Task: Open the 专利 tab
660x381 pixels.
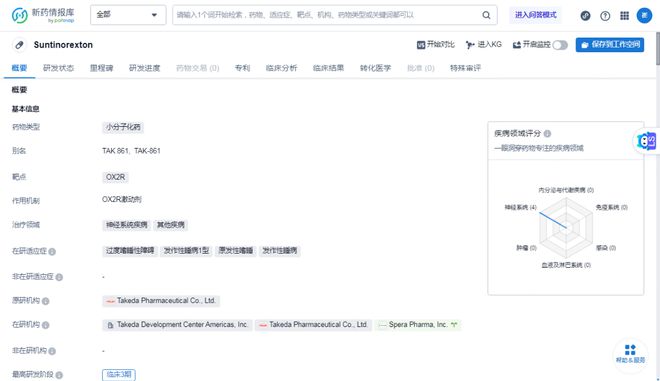Action: point(242,68)
